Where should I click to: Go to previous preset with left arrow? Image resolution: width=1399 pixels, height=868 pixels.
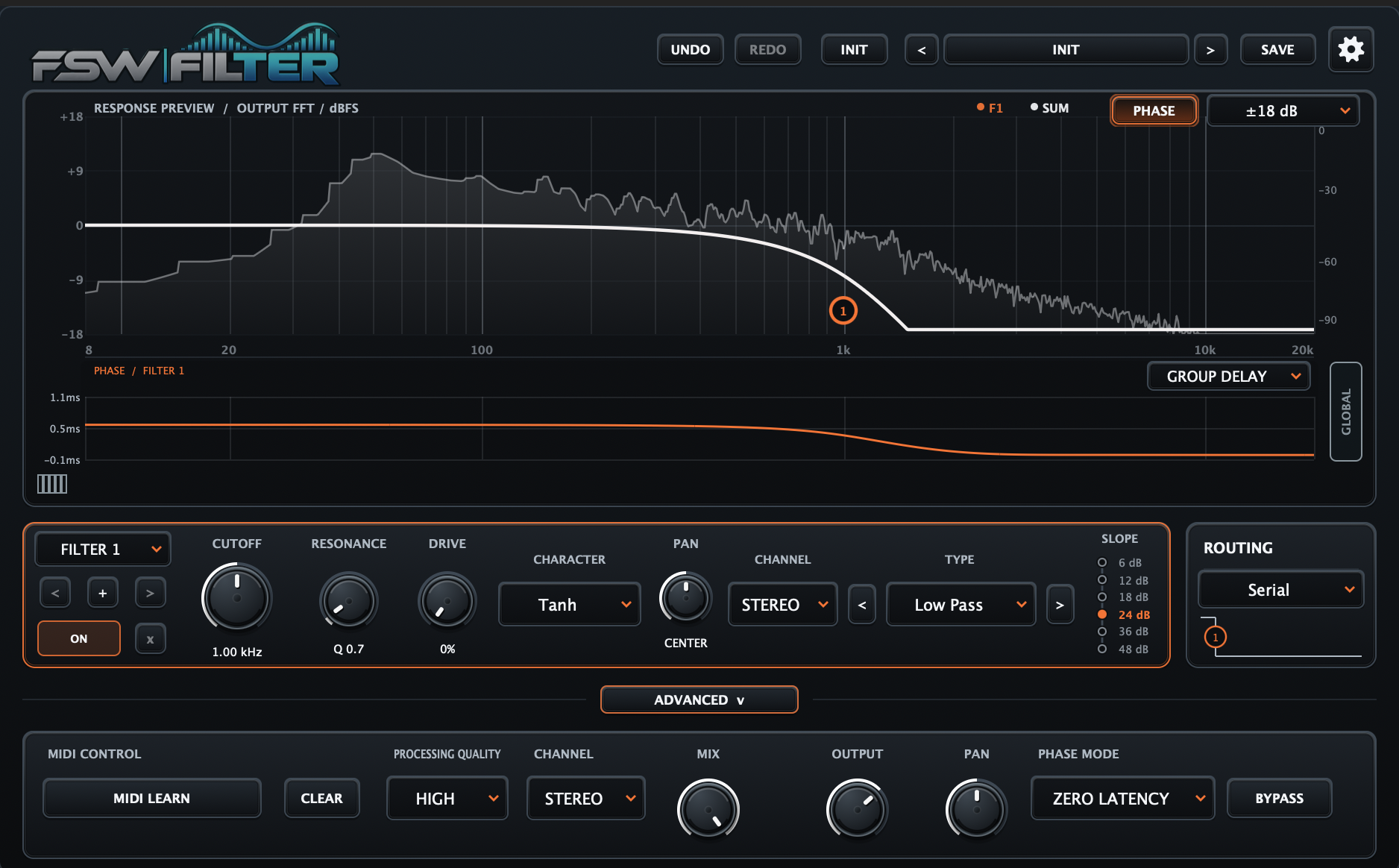click(x=922, y=50)
